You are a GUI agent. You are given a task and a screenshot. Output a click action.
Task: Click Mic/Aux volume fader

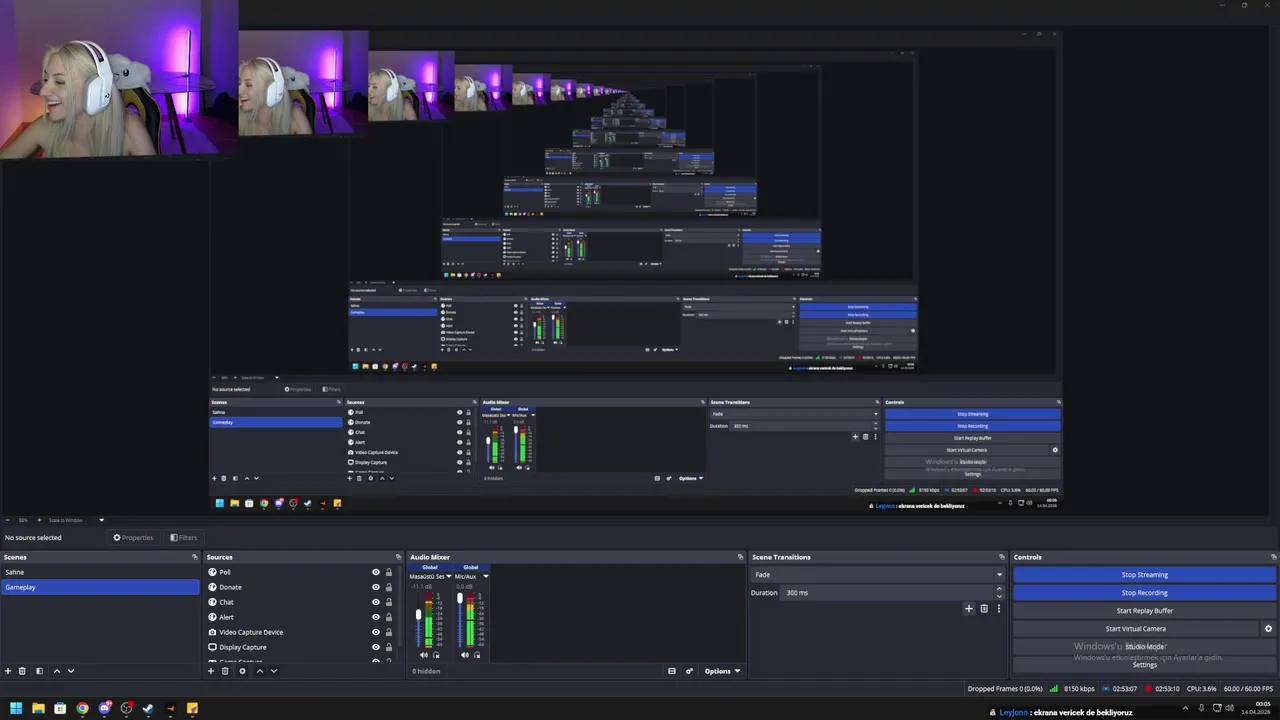click(x=459, y=600)
